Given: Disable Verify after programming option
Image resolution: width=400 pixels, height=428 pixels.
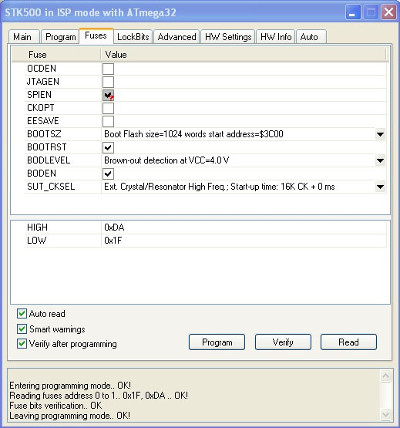Looking at the screenshot, I should tap(22, 344).
